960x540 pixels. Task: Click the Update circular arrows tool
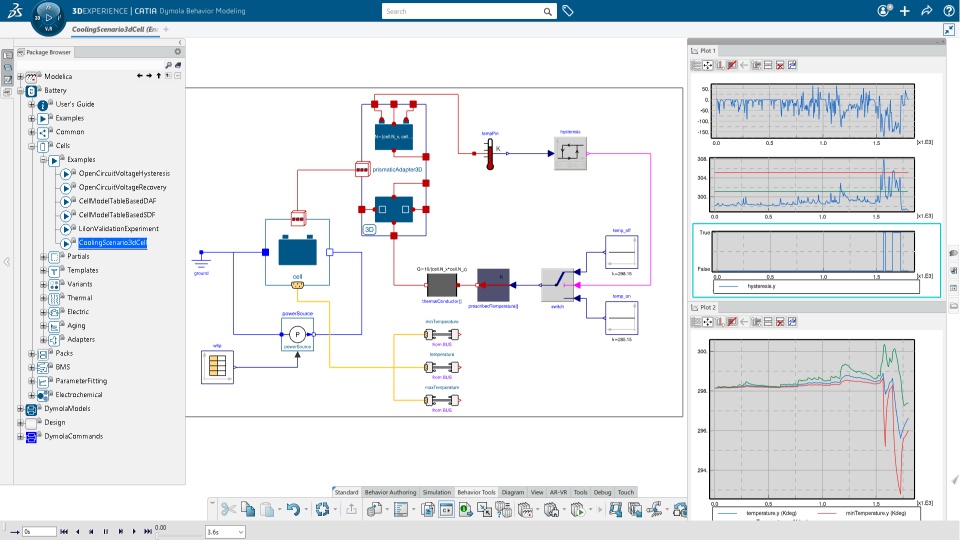(x=323, y=509)
